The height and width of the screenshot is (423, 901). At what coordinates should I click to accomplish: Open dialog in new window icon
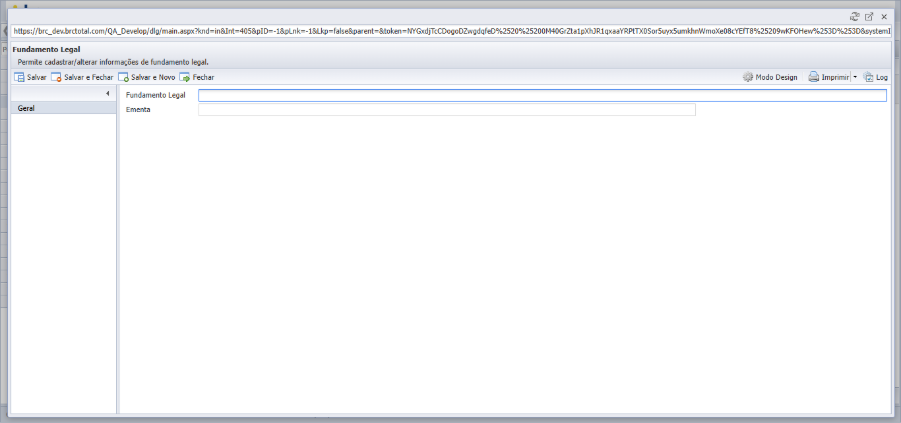point(869,17)
